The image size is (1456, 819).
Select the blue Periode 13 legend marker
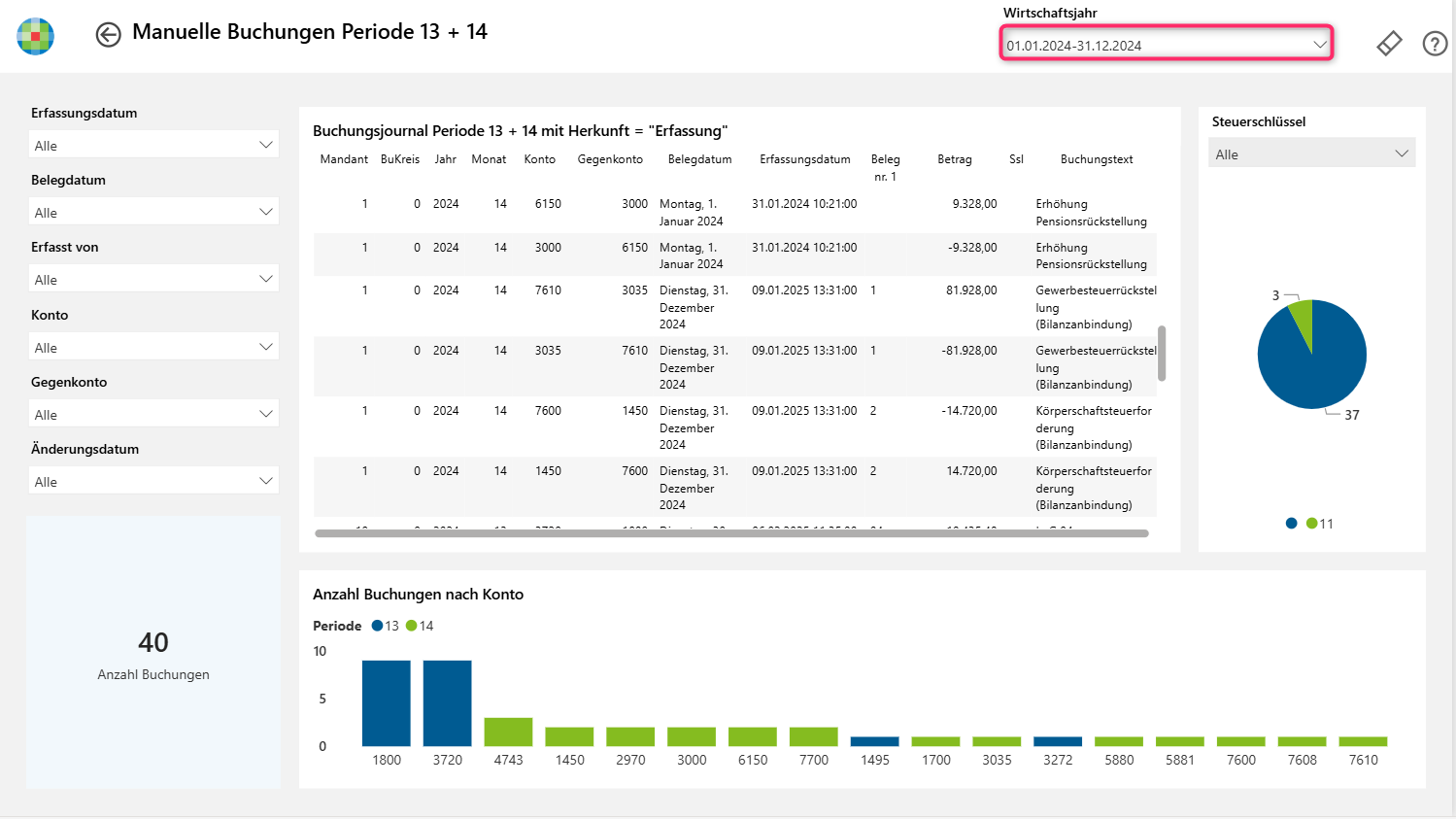tap(378, 626)
